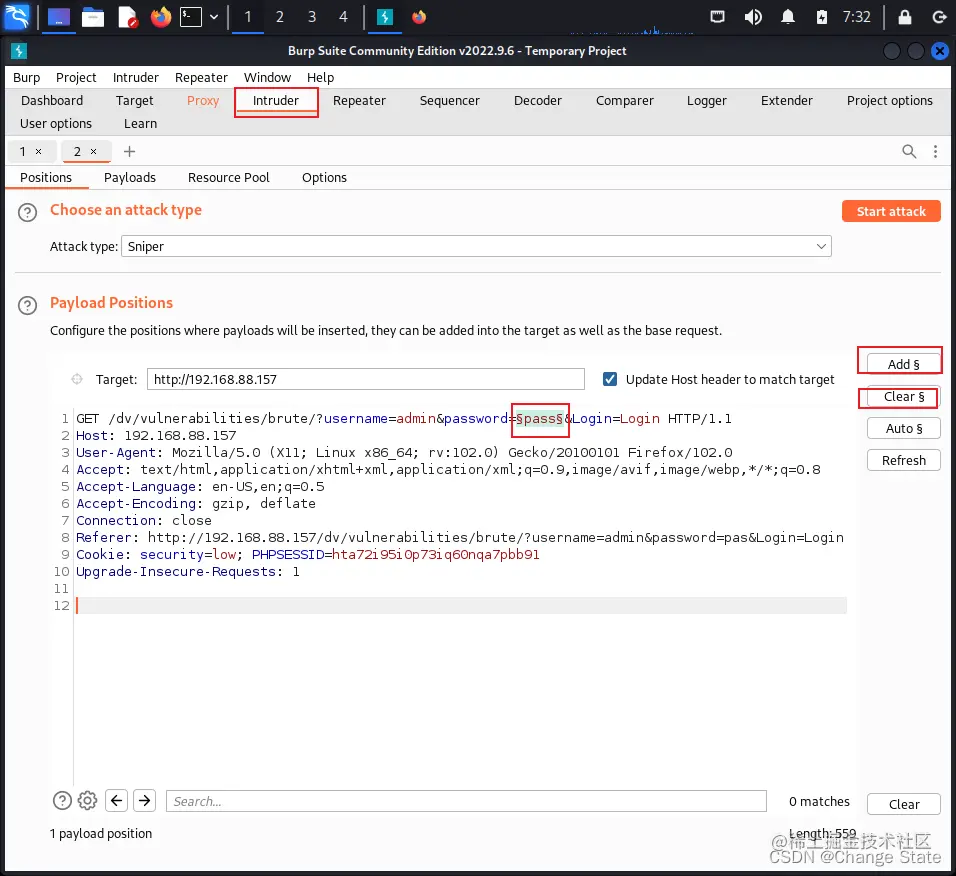Switch to the Target tab

[134, 101]
